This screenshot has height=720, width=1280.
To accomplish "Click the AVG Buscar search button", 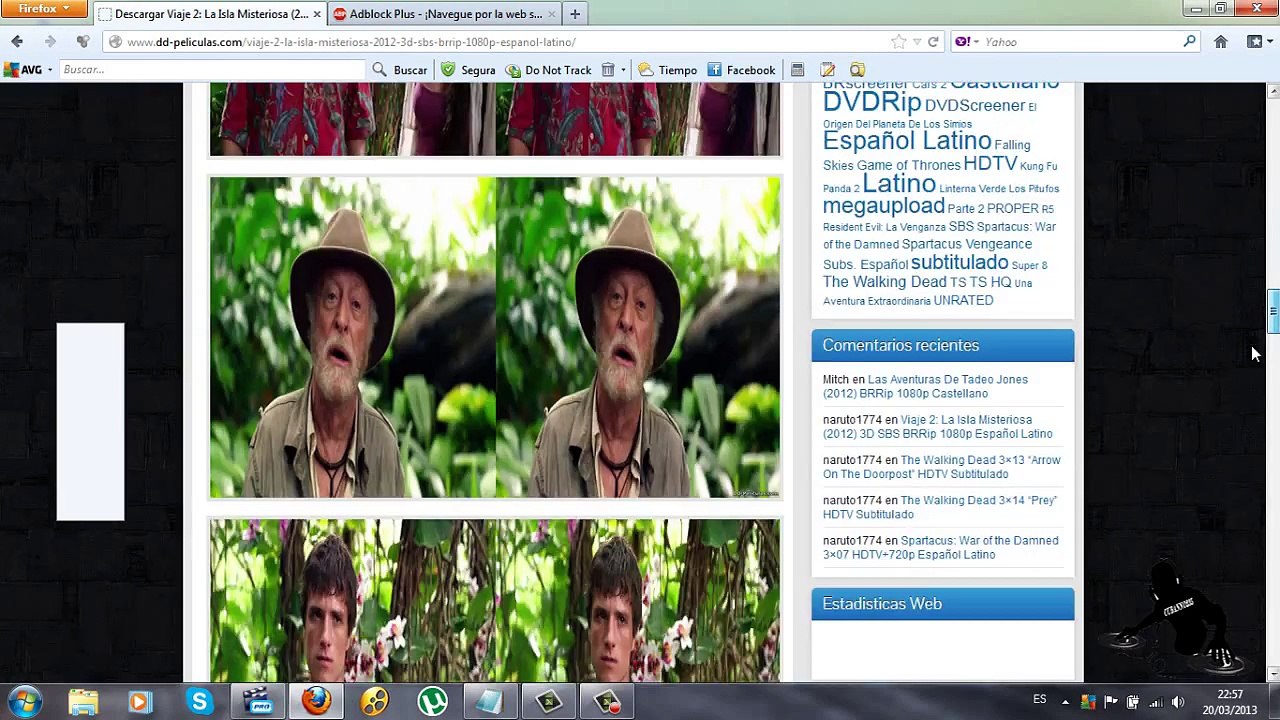I will pyautogui.click(x=400, y=70).
